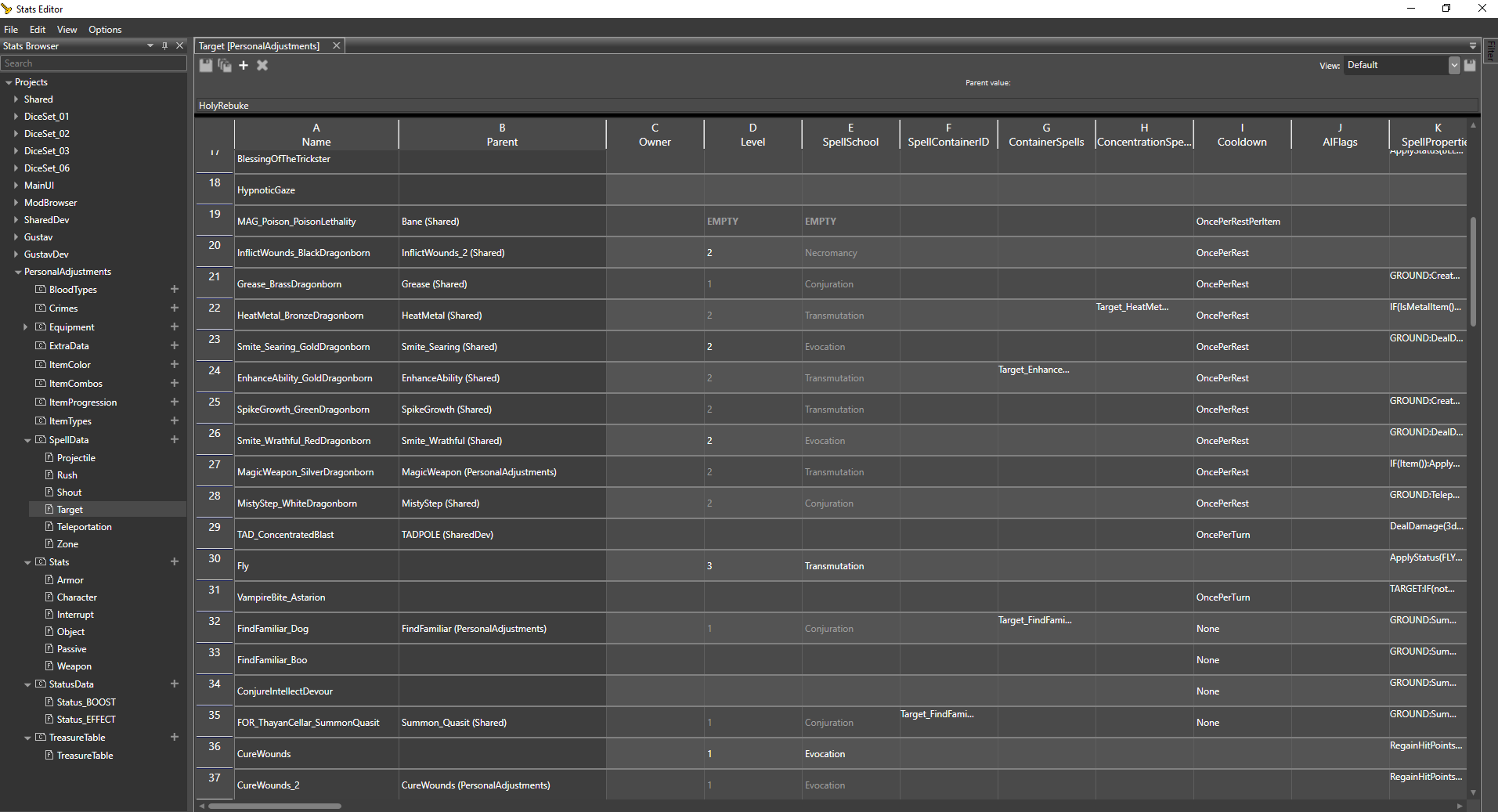Image resolution: width=1498 pixels, height=812 pixels.
Task: Select the Teleportation item under SpellData
Action: [84, 527]
